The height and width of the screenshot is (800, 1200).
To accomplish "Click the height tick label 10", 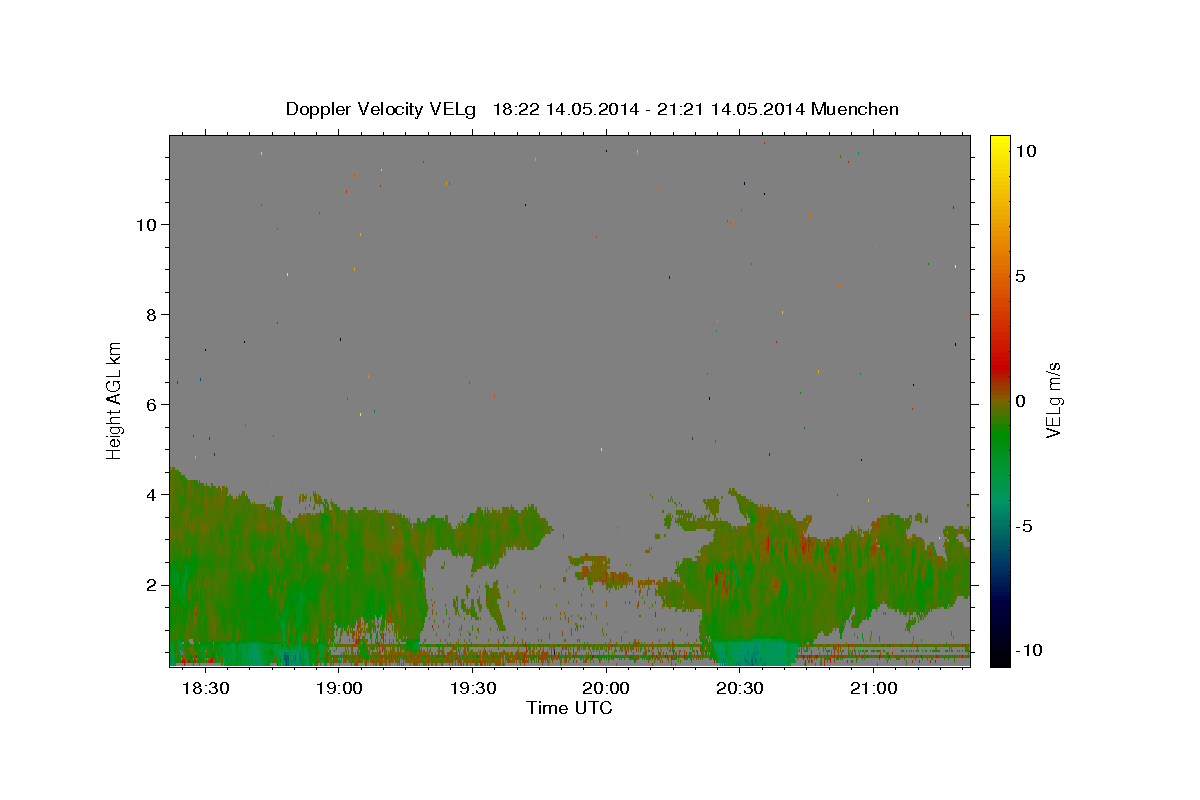I will [146, 225].
